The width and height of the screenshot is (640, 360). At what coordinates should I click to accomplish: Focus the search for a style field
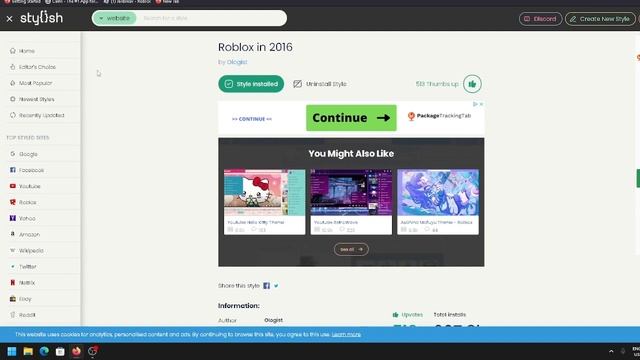[x=211, y=18]
